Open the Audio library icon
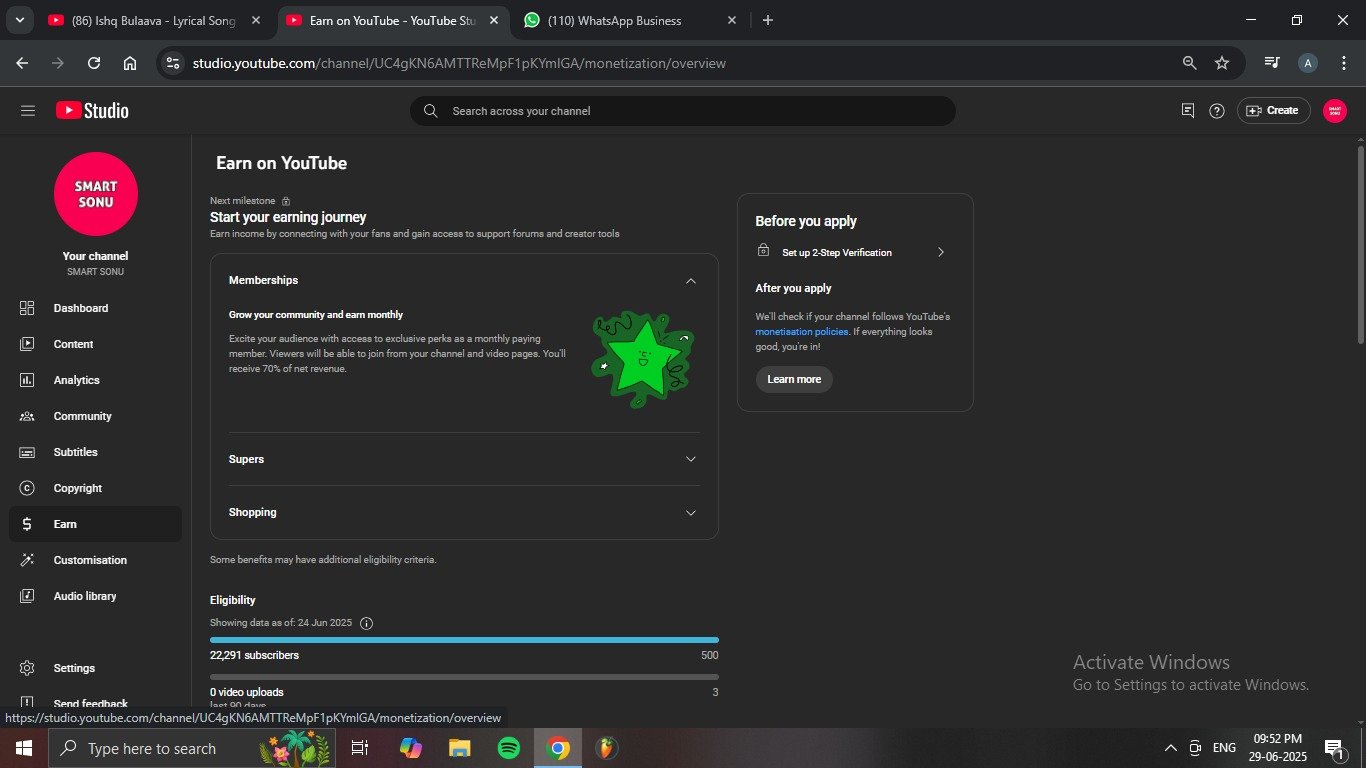Viewport: 1366px width, 768px height. tap(27, 596)
